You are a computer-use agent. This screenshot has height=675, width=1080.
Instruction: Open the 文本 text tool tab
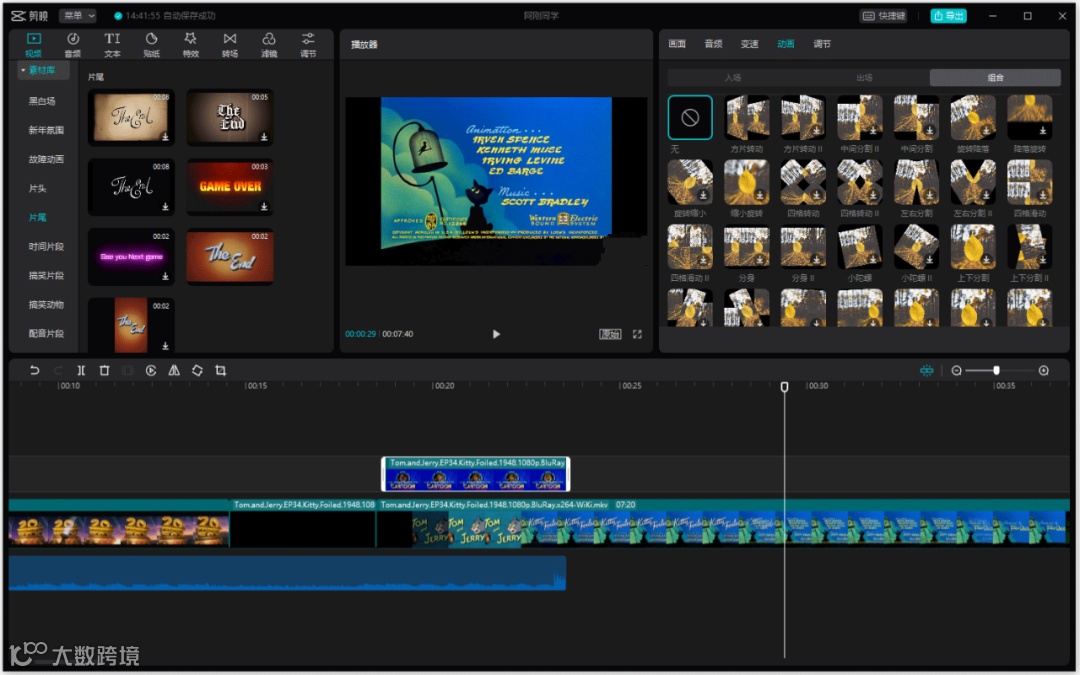pos(112,44)
